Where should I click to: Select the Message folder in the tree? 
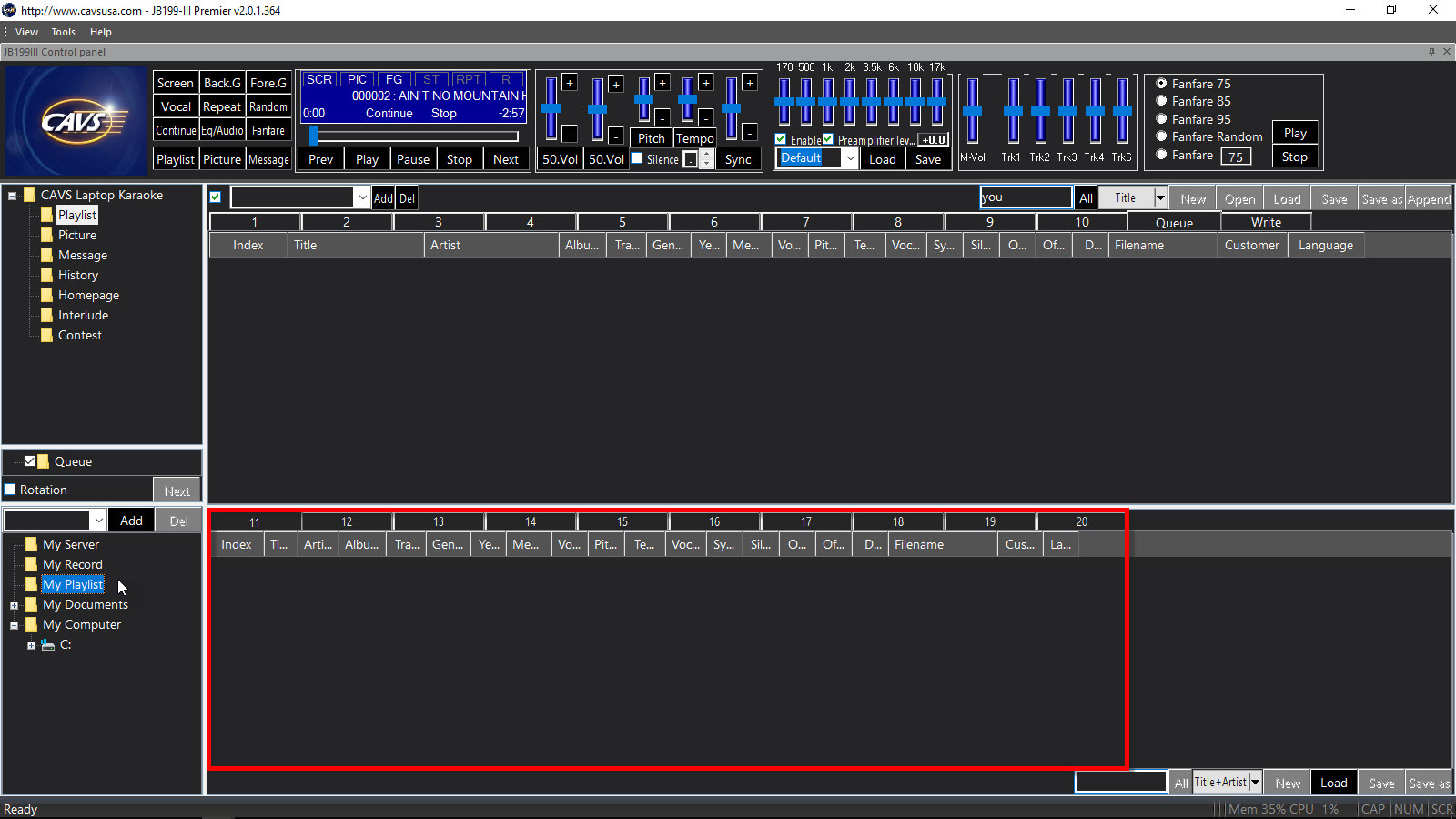click(x=82, y=255)
